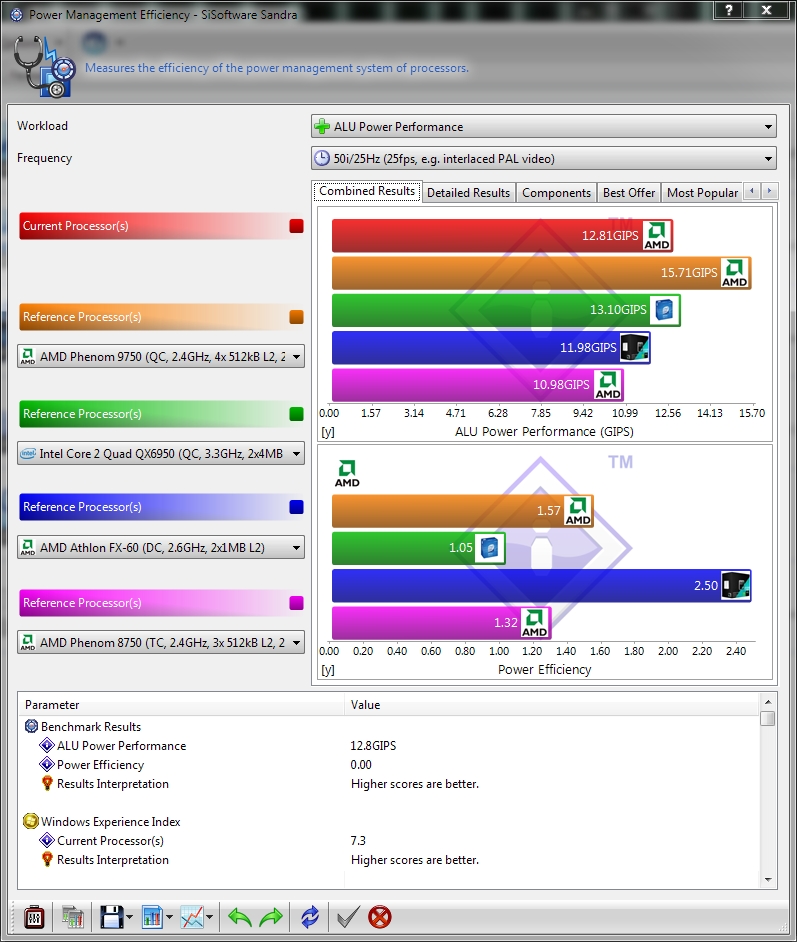Click the grey checkmark OK icon

click(348, 917)
